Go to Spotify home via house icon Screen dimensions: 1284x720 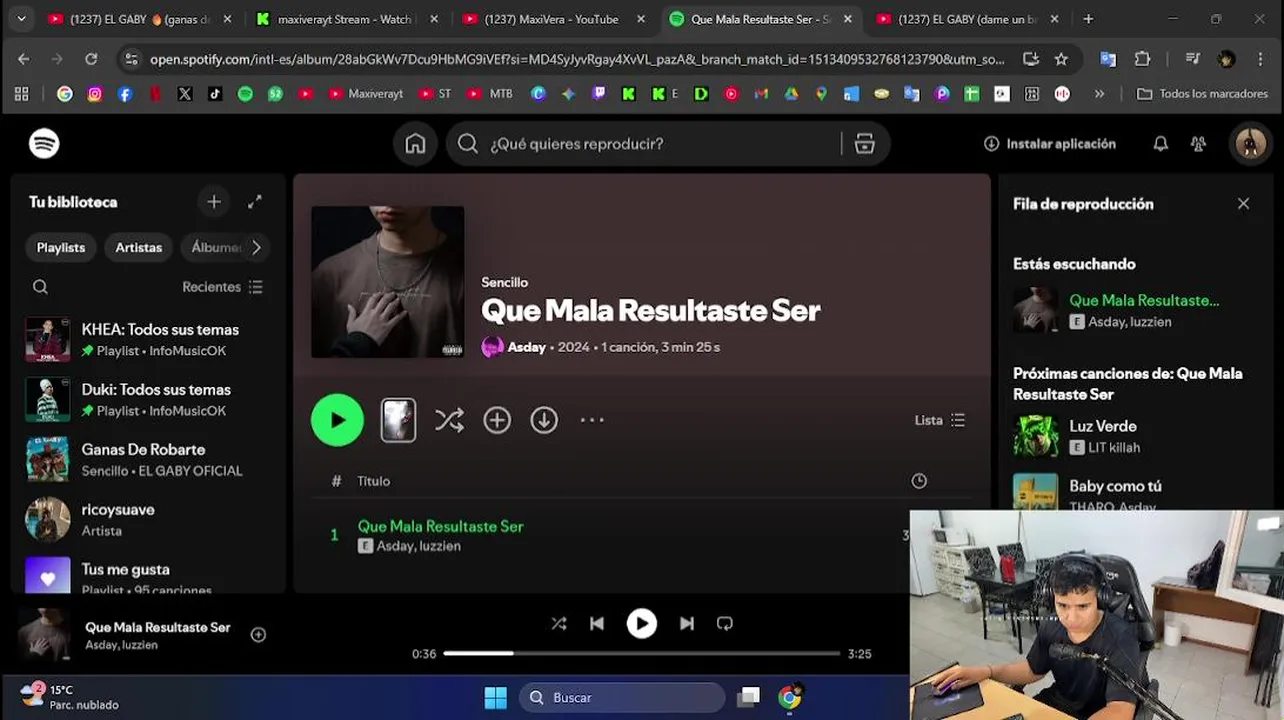(x=415, y=144)
